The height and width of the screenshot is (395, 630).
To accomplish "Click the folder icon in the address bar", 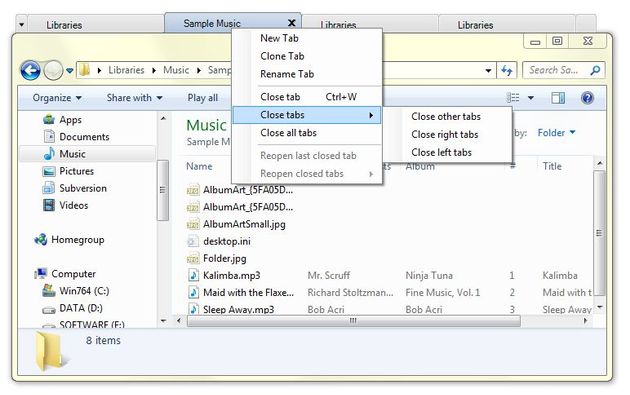I will [x=84, y=70].
